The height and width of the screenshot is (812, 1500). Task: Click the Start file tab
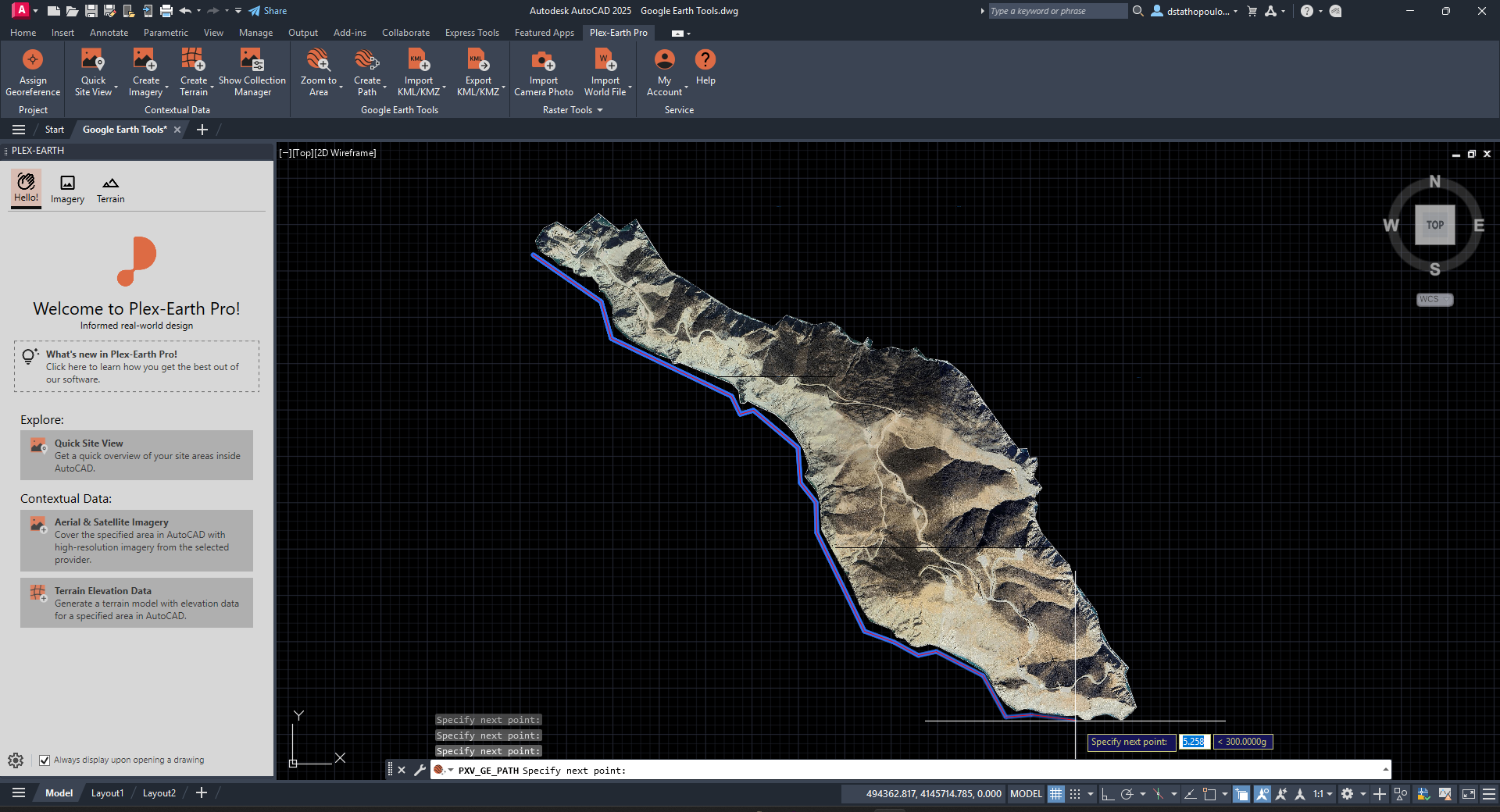54,130
